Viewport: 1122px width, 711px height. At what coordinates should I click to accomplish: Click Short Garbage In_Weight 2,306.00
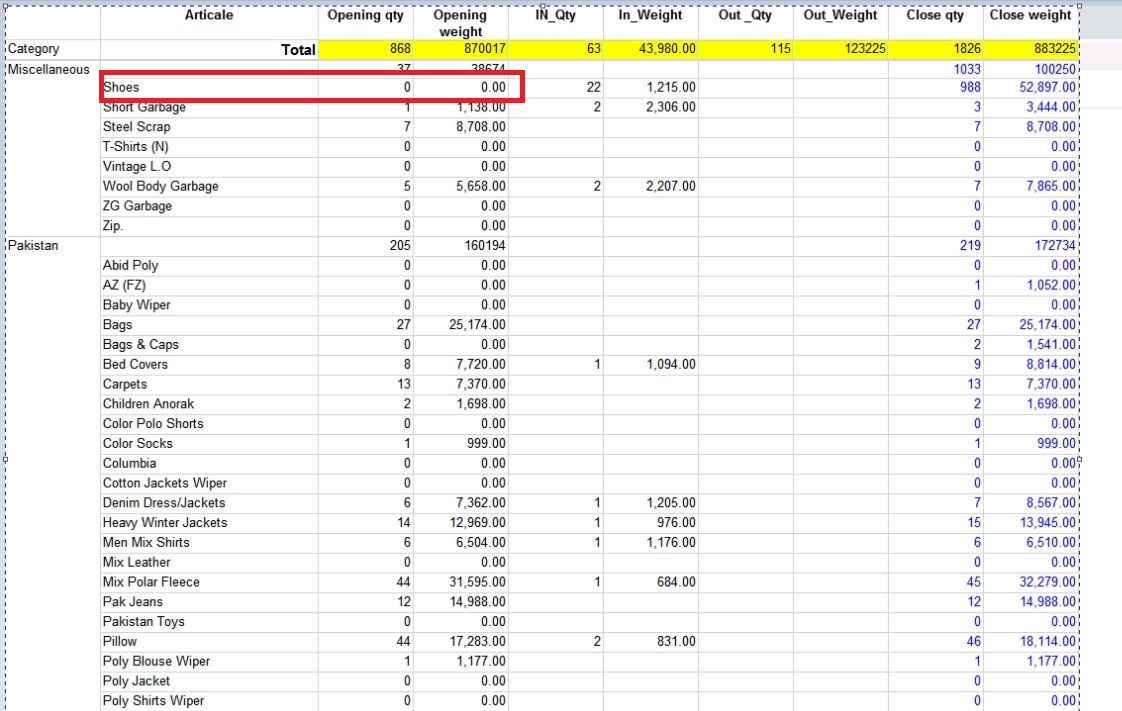(x=670, y=107)
